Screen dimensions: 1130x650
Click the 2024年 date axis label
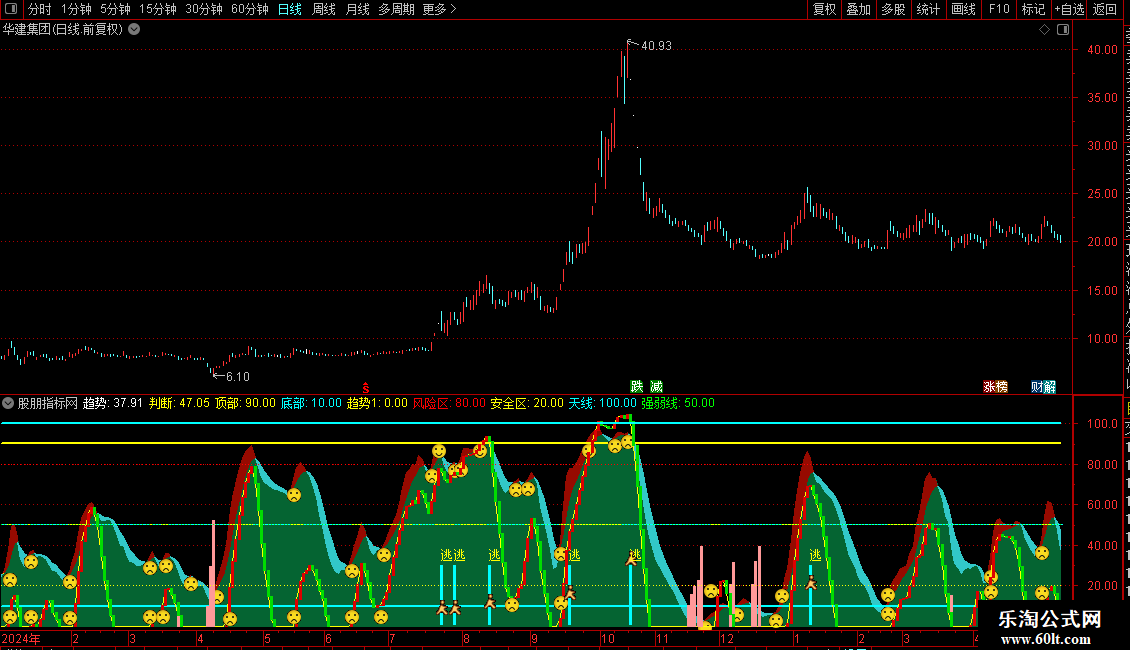click(x=21, y=638)
